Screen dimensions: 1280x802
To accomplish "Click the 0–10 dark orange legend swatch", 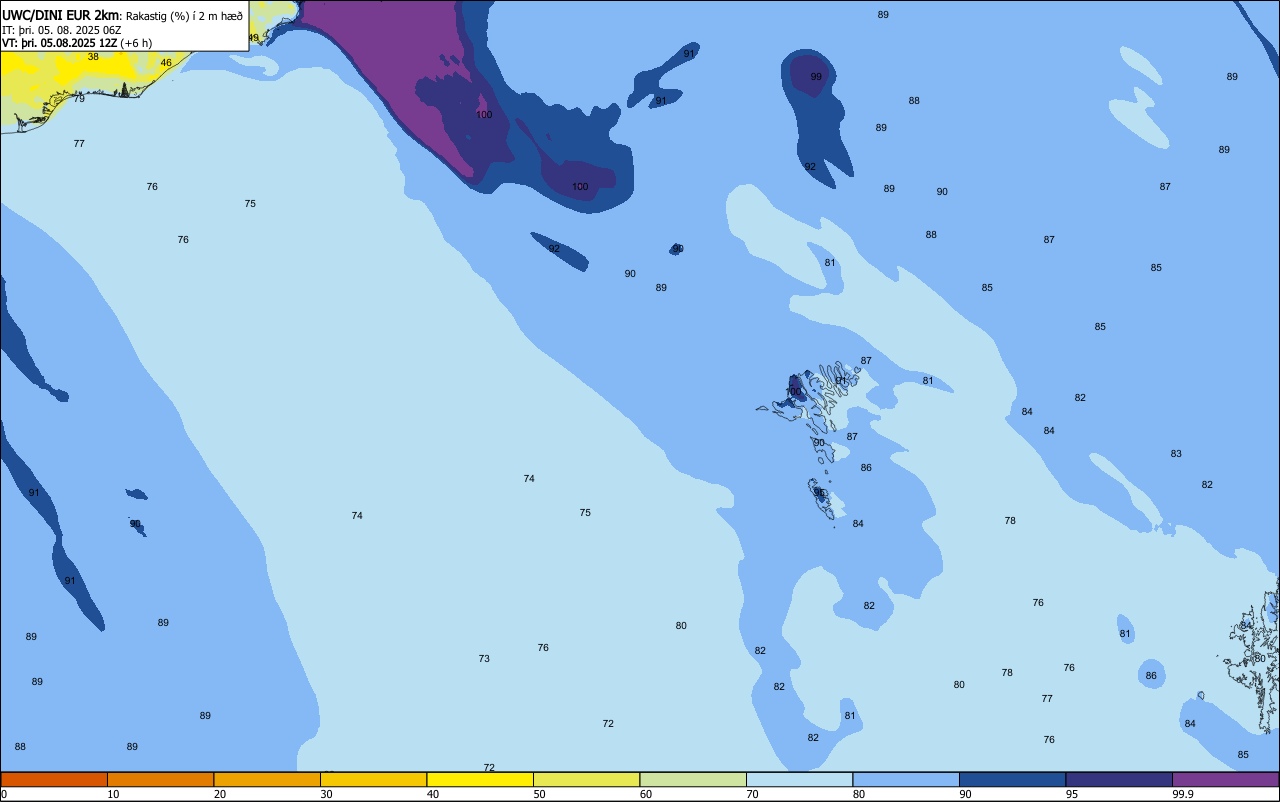I will tap(54, 779).
